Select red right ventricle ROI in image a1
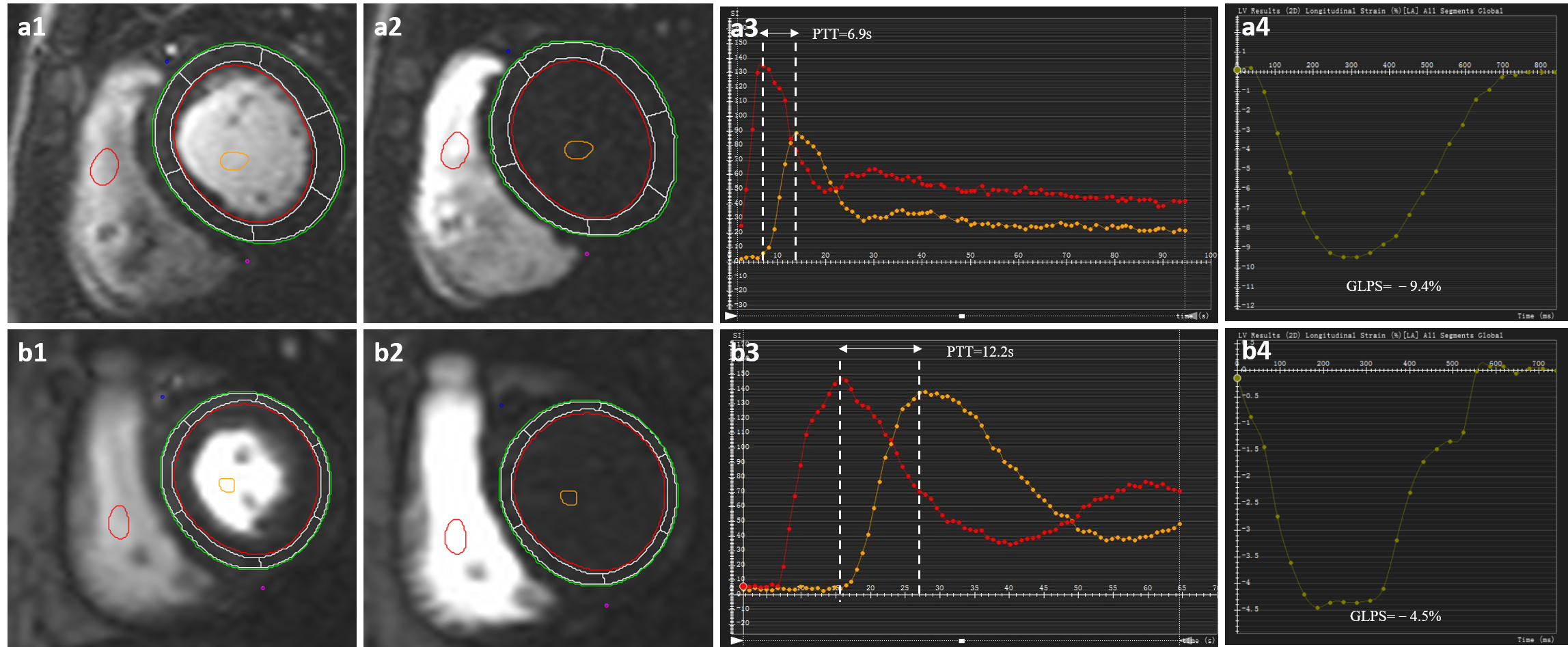Image resolution: width=1568 pixels, height=647 pixels. 105,166
